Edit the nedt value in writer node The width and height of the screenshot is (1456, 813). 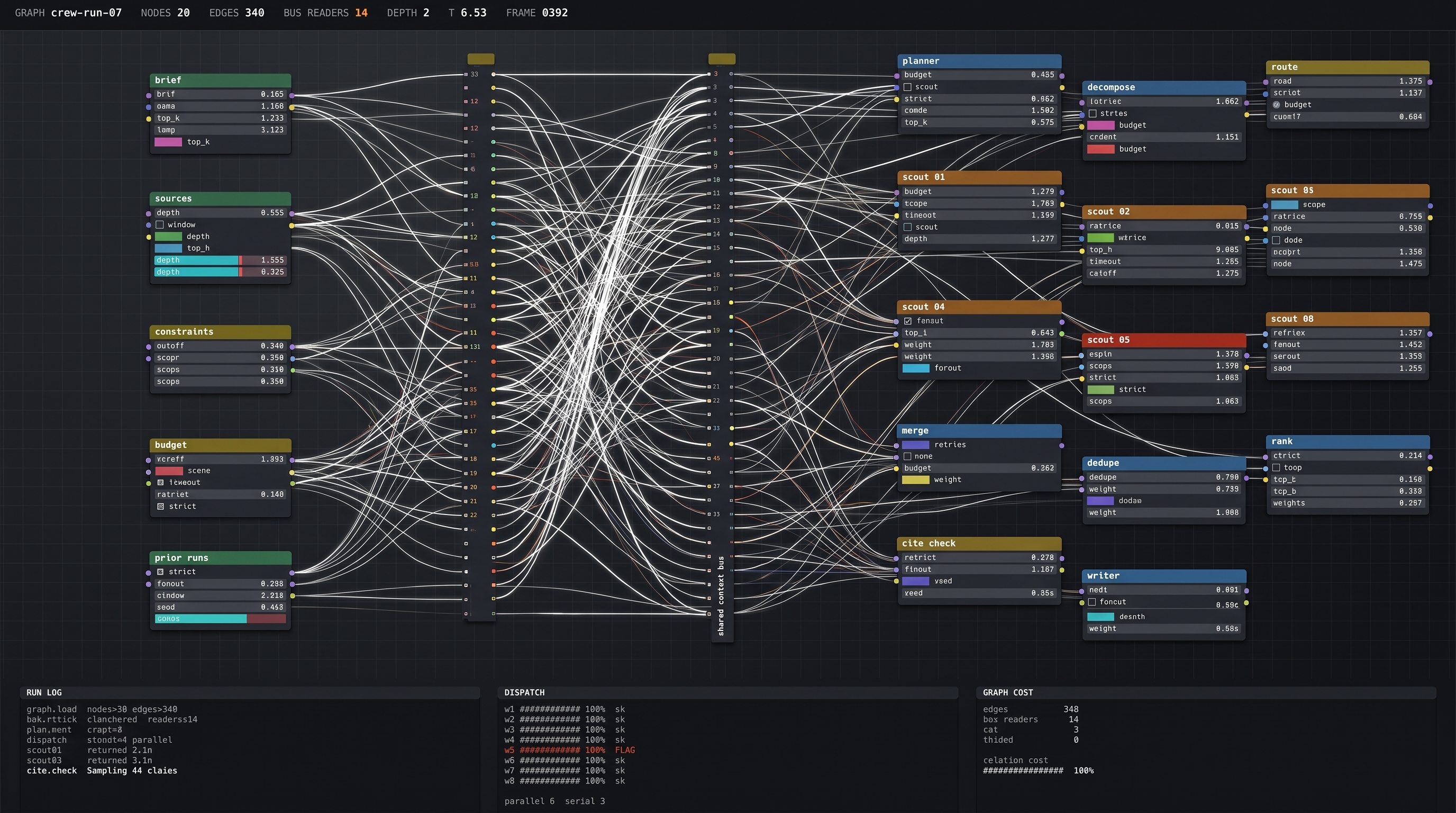point(1164,590)
